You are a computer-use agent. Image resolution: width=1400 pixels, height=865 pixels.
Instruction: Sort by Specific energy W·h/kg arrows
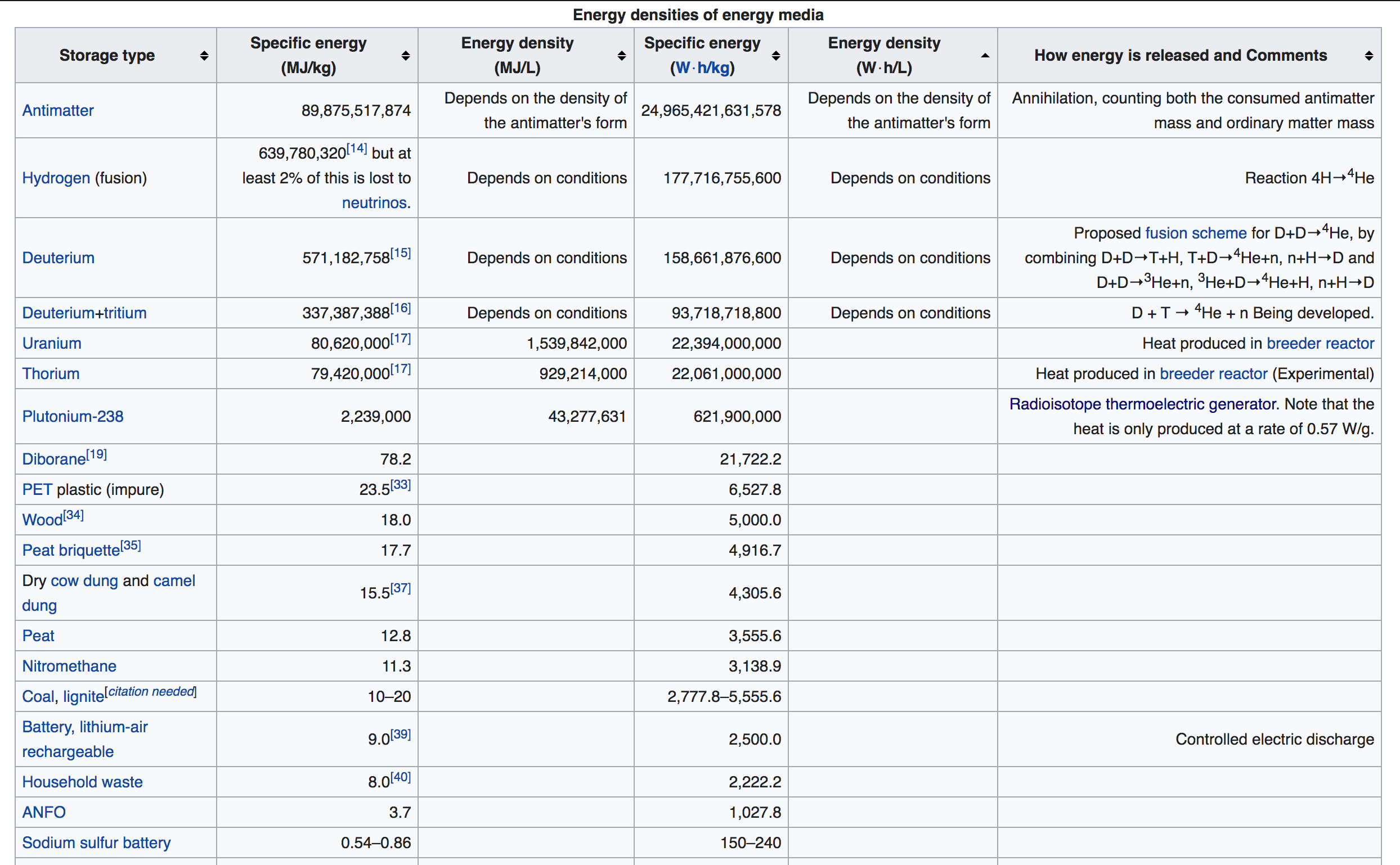775,56
